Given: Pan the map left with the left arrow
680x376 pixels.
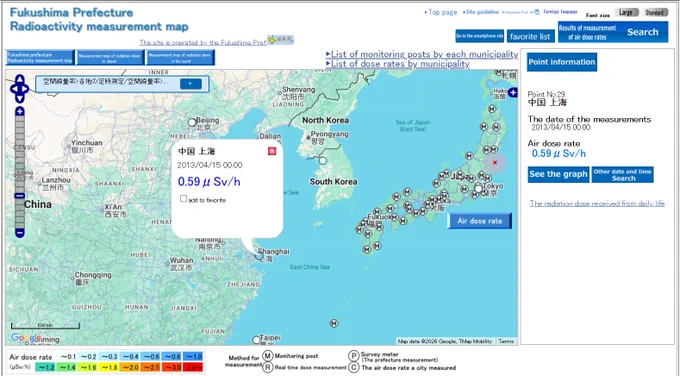Looking at the screenshot, I should (x=13, y=89).
